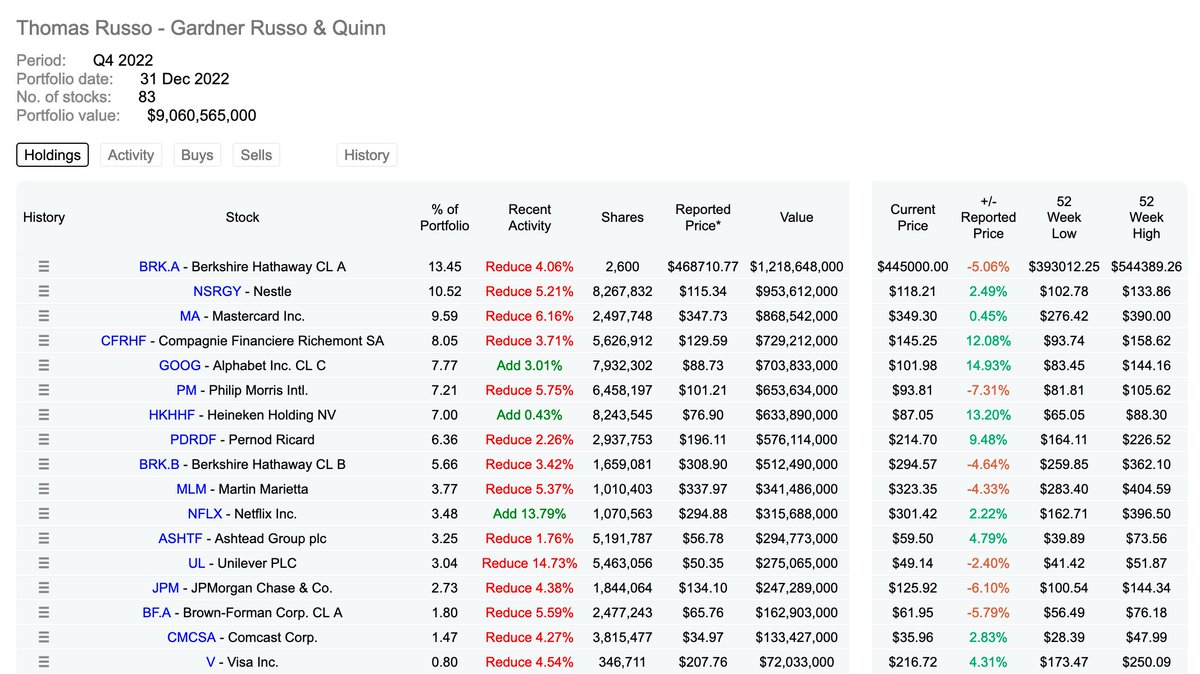This screenshot has height=674, width=1200.
Task: Open the History tab button
Action: pyautogui.click(x=367, y=155)
